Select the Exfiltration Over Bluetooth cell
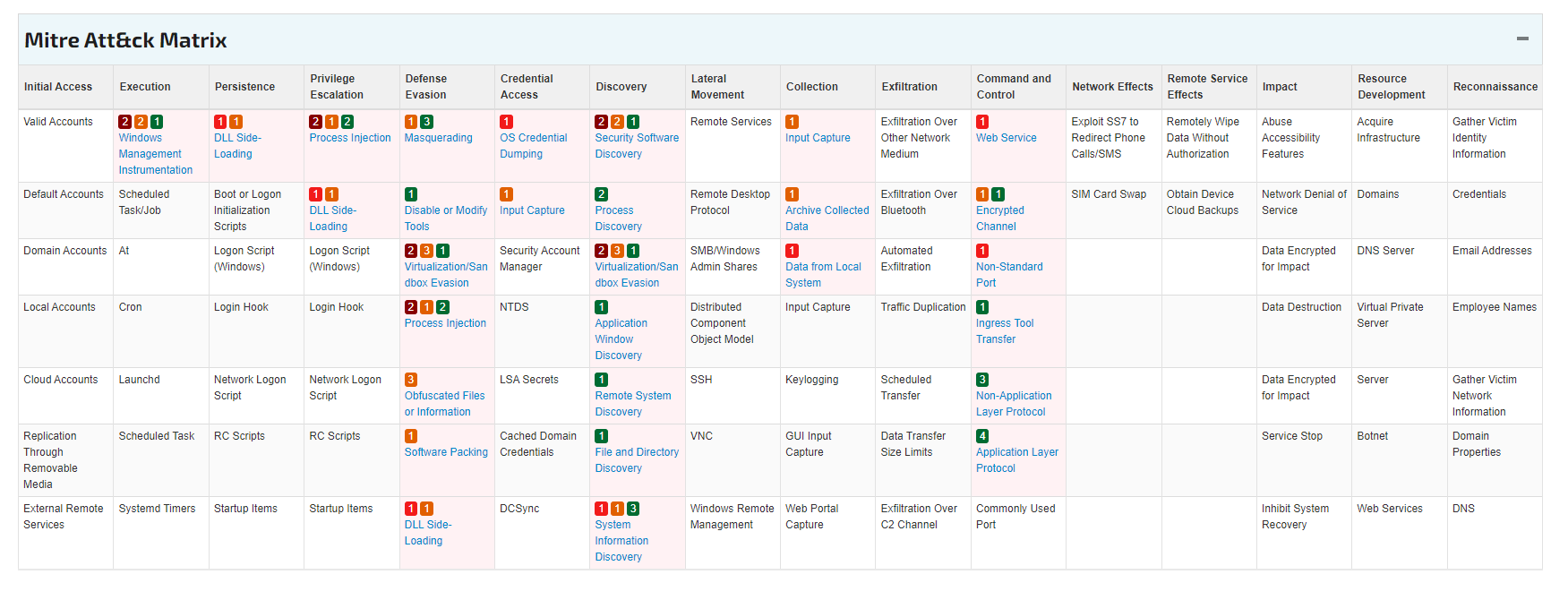1568x600 pixels. point(923,210)
